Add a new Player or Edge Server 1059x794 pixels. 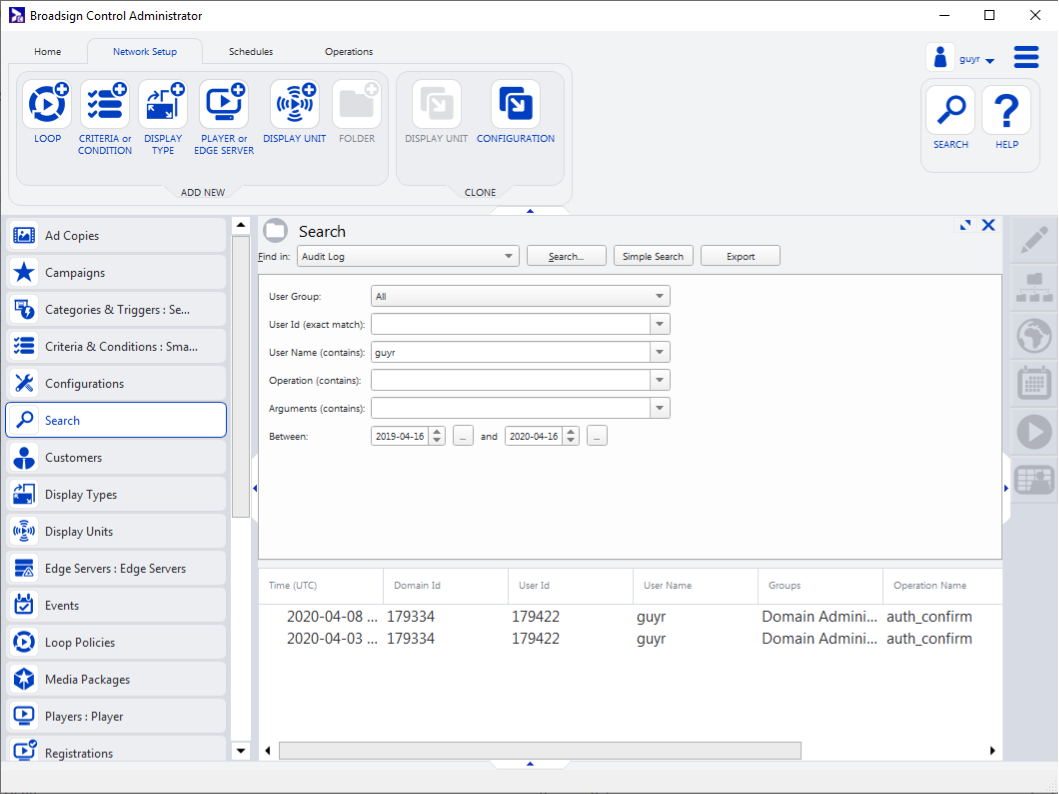(x=224, y=104)
